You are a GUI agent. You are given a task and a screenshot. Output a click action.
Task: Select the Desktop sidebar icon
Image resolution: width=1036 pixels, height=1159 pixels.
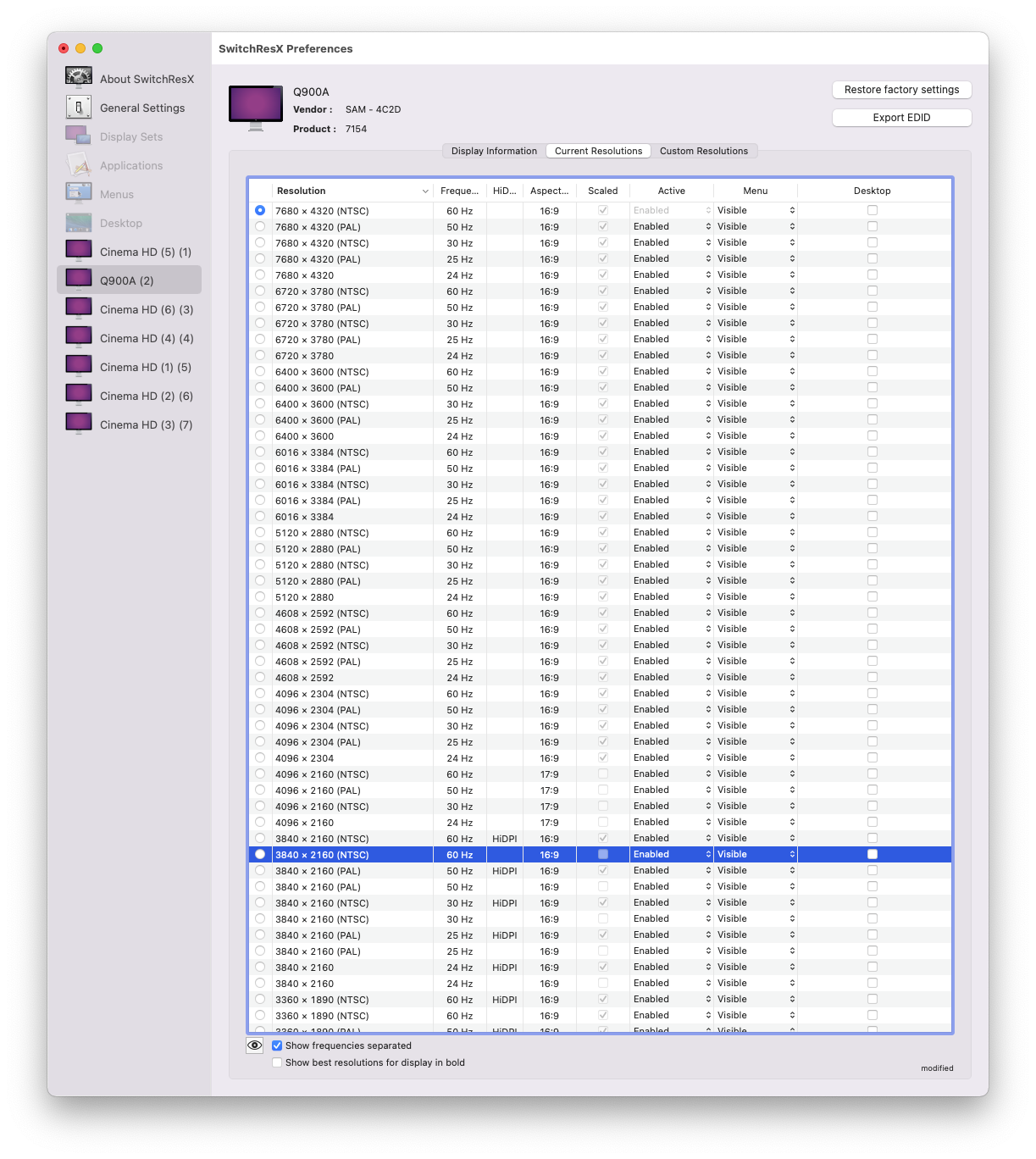tap(79, 222)
